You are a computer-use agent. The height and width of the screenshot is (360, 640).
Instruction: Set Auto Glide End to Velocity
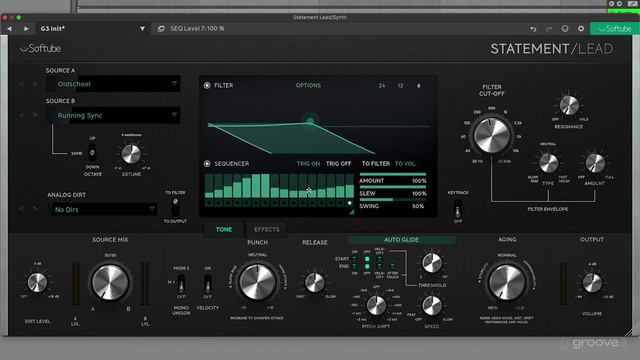[379, 266]
